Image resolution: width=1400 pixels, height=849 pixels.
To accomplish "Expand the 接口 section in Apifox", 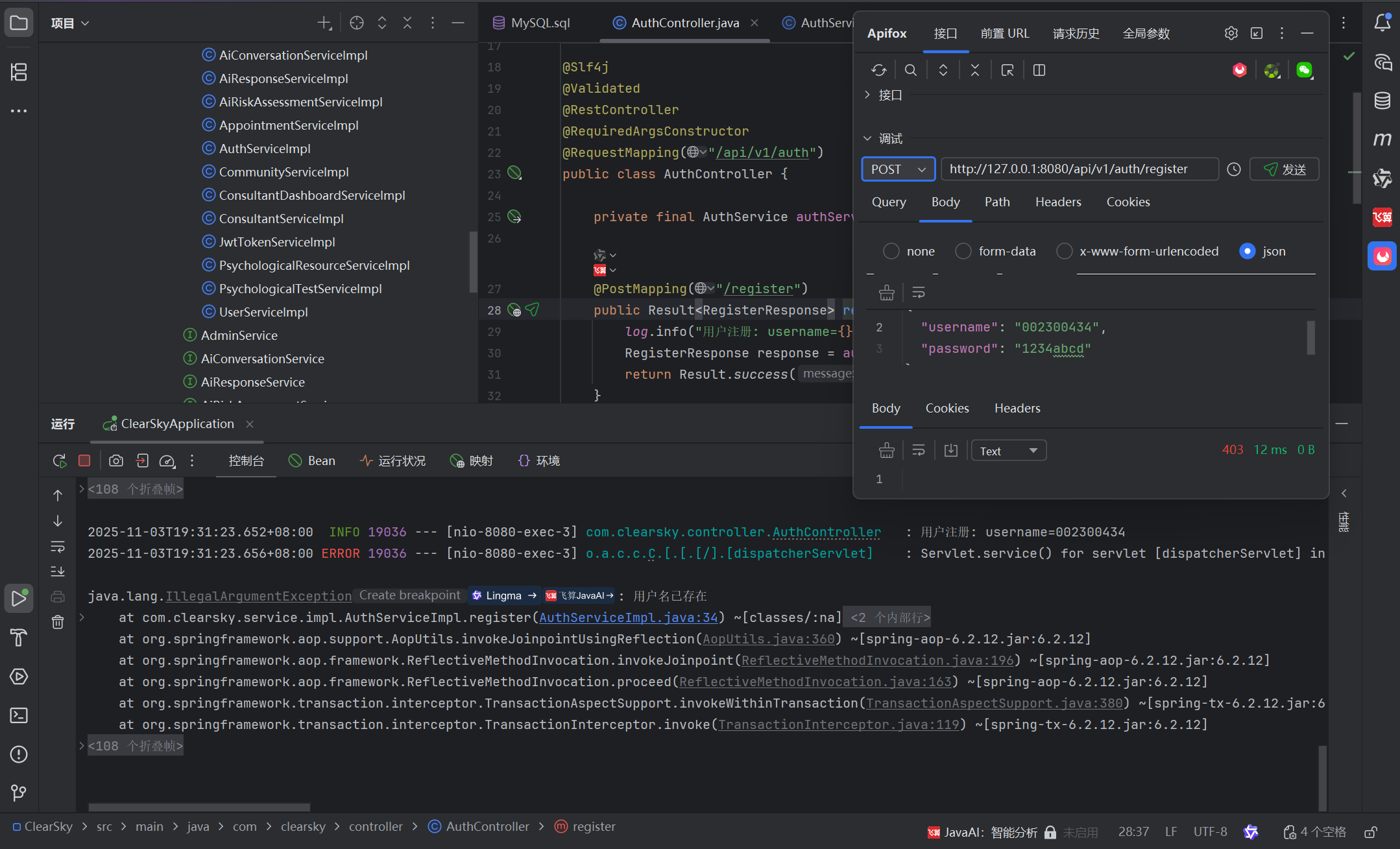I will pyautogui.click(x=867, y=95).
